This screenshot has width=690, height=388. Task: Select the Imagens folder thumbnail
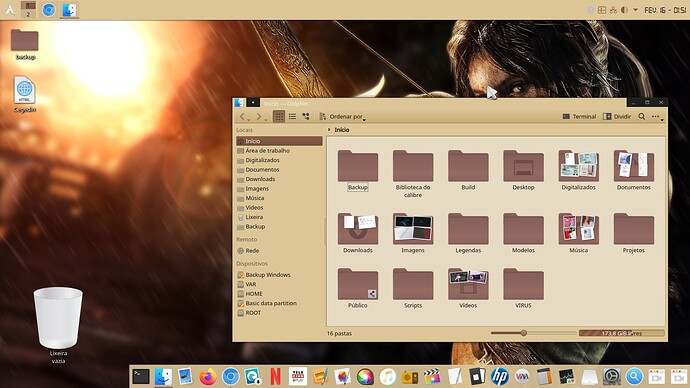point(413,229)
